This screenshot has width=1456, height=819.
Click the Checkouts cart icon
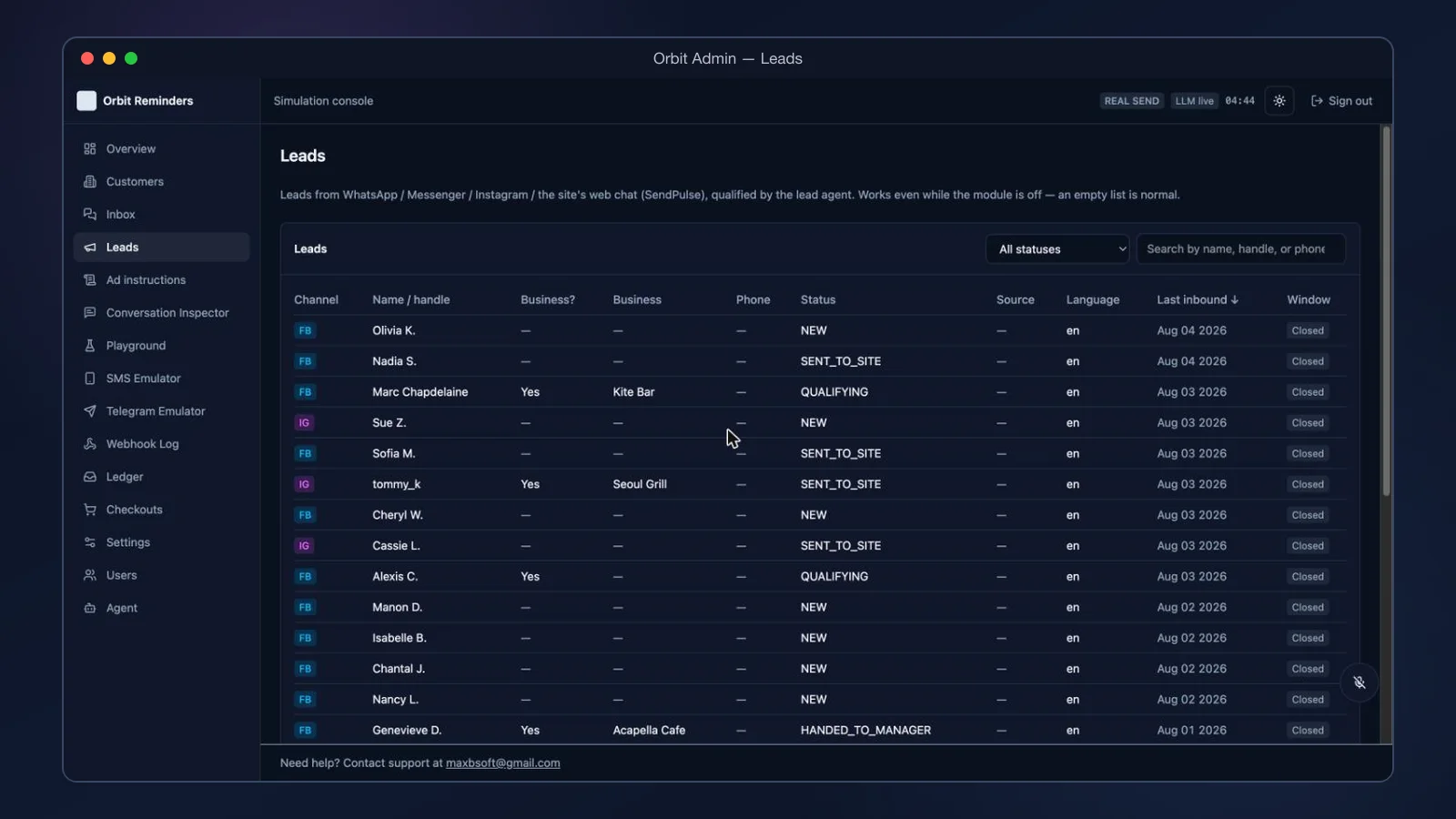(90, 509)
